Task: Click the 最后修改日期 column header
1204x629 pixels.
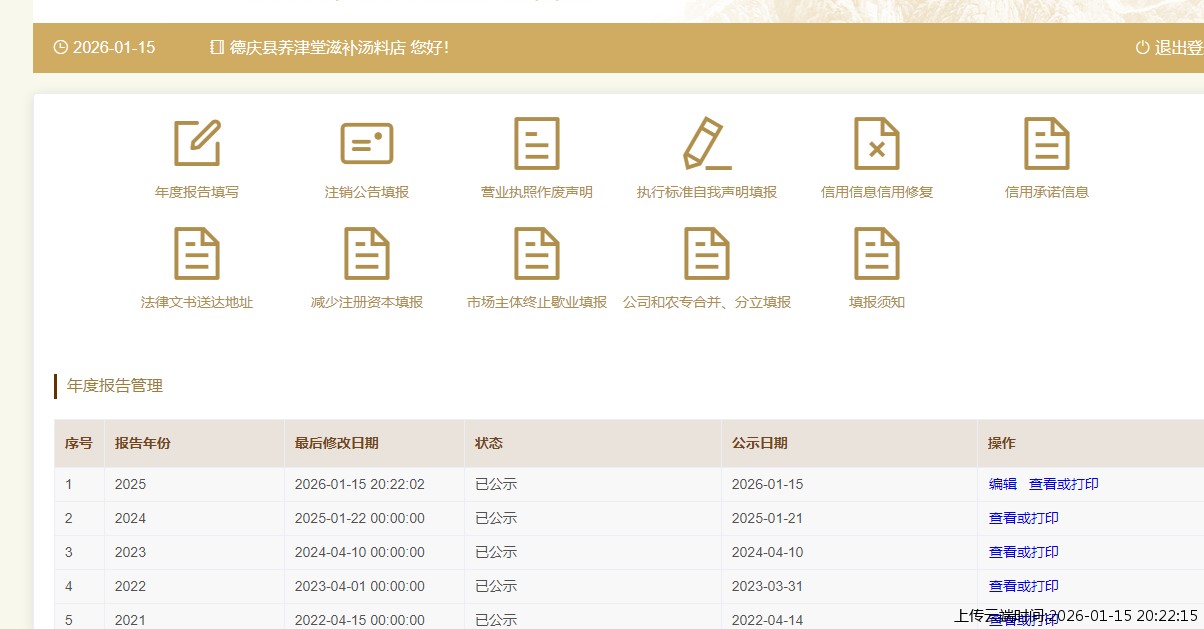Action: pyautogui.click(x=336, y=443)
